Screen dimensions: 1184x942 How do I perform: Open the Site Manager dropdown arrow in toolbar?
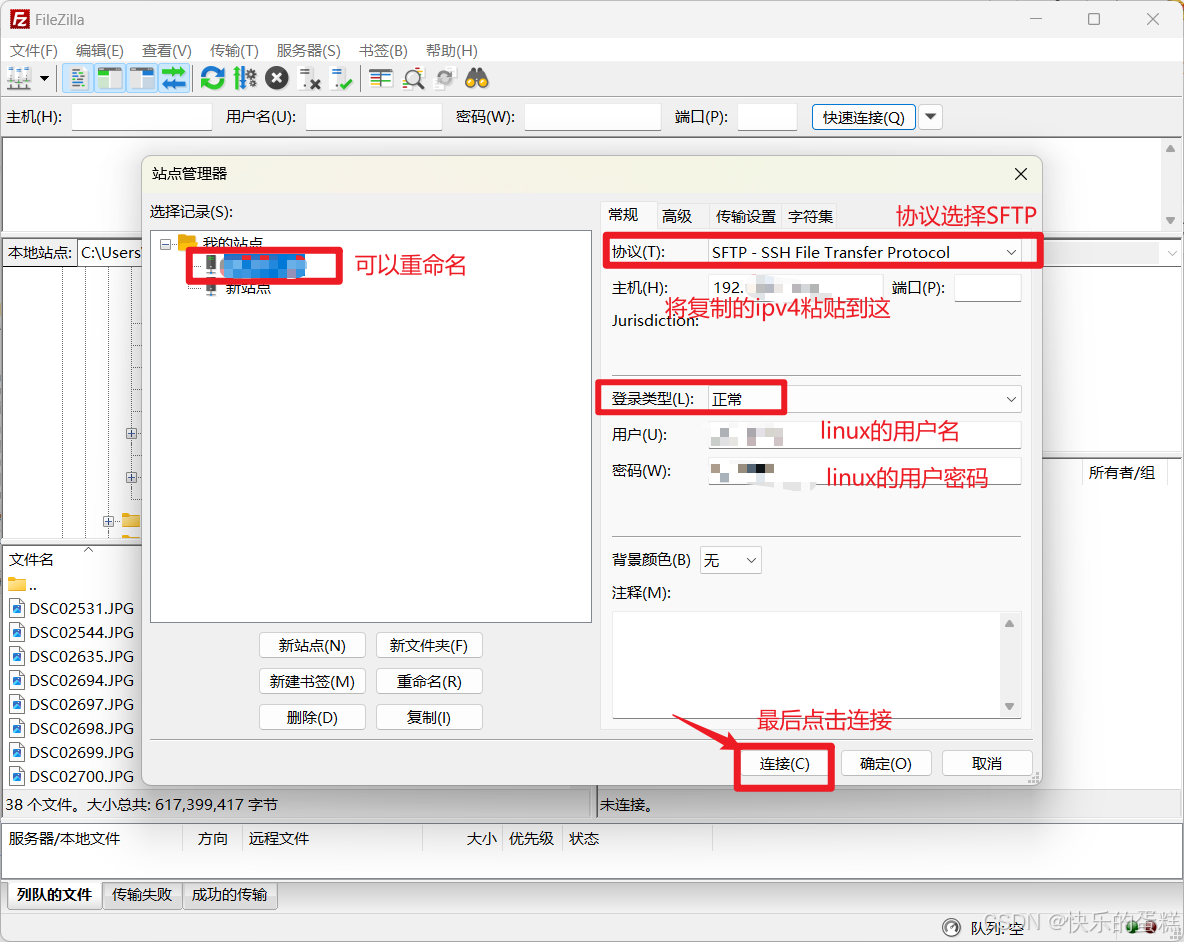click(x=45, y=78)
